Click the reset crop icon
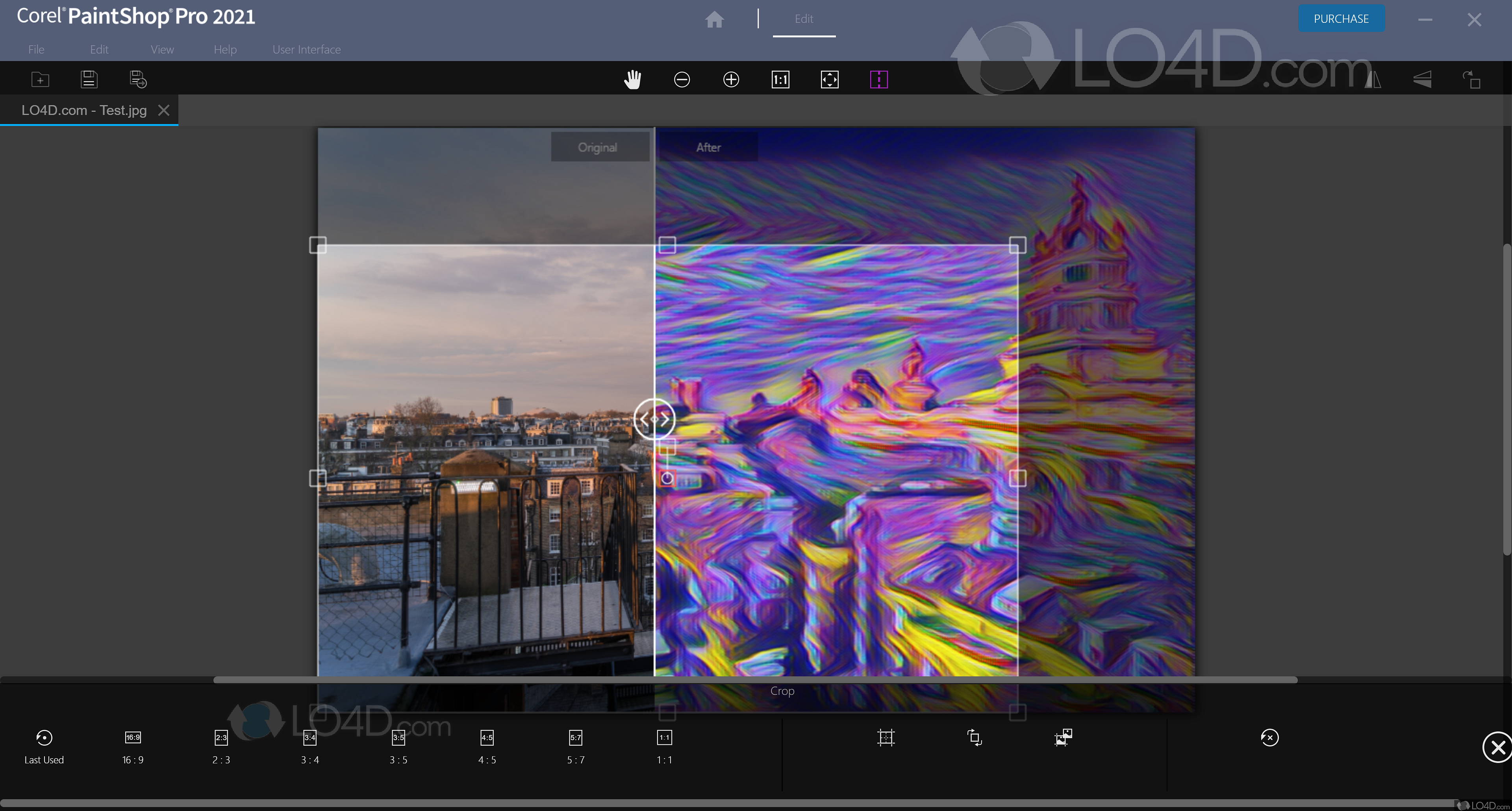1512x811 pixels. (x=1269, y=738)
